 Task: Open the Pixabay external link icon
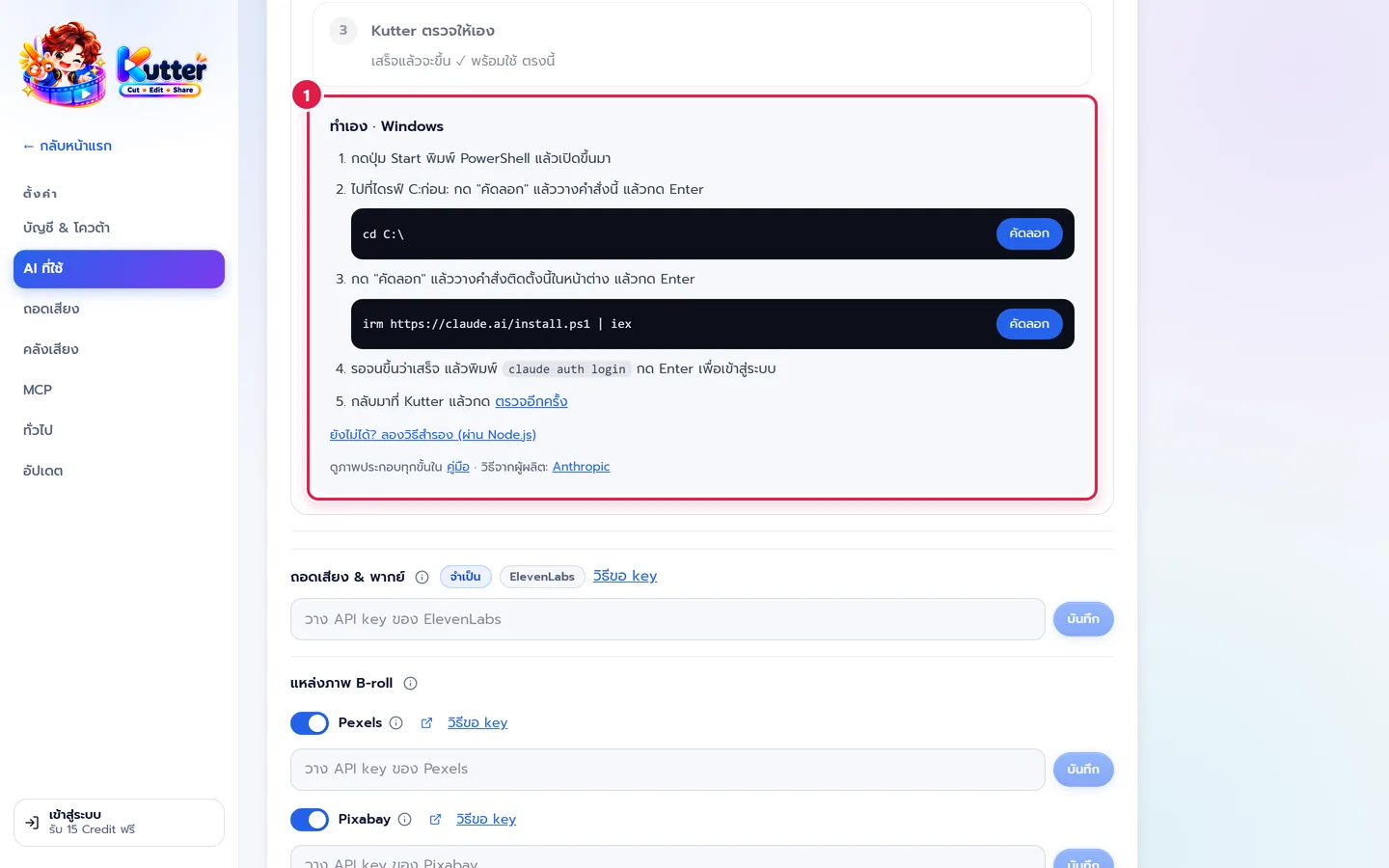coord(435,819)
